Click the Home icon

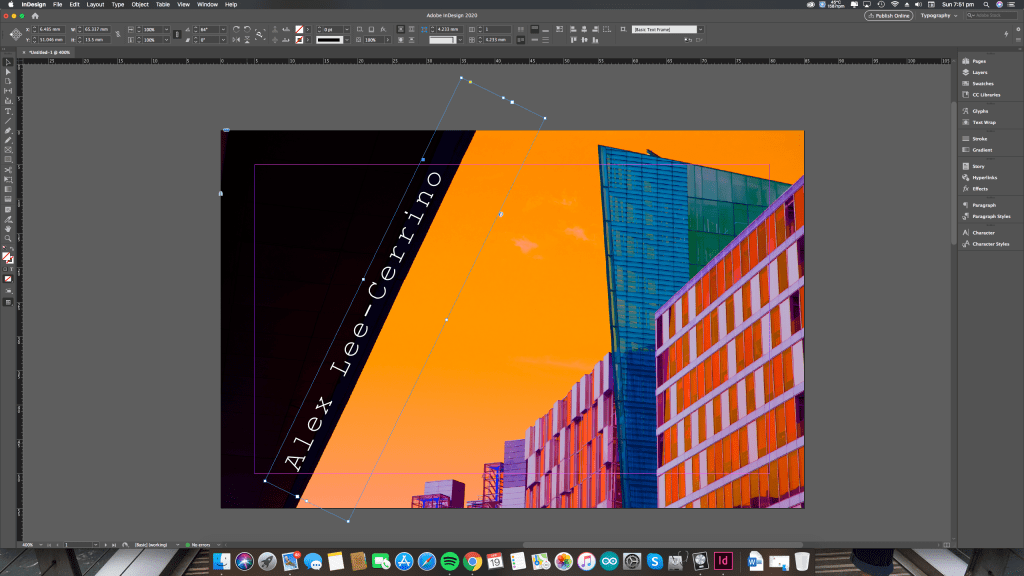pos(36,16)
